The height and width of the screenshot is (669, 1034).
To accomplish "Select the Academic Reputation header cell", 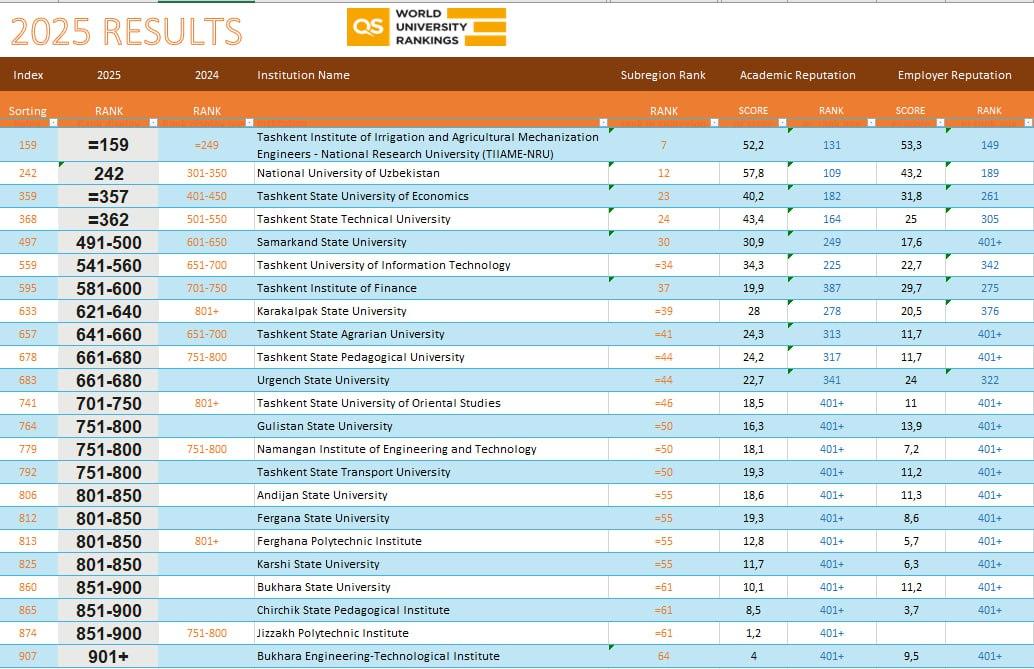I will click(797, 75).
